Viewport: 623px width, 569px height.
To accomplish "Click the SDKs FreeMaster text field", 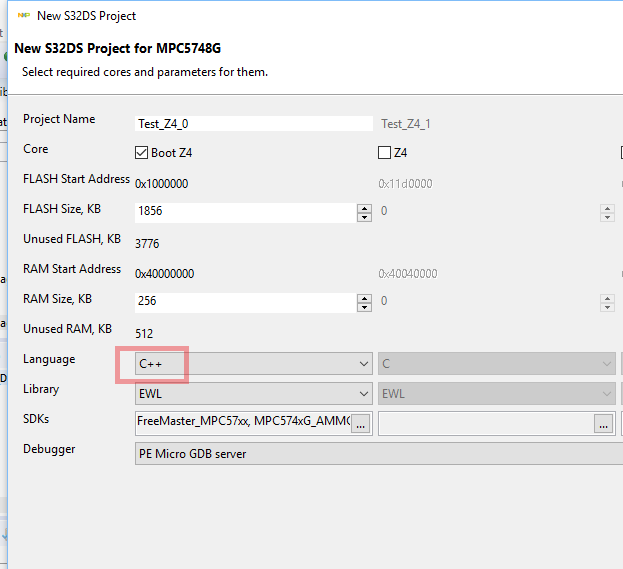I will tap(242, 423).
